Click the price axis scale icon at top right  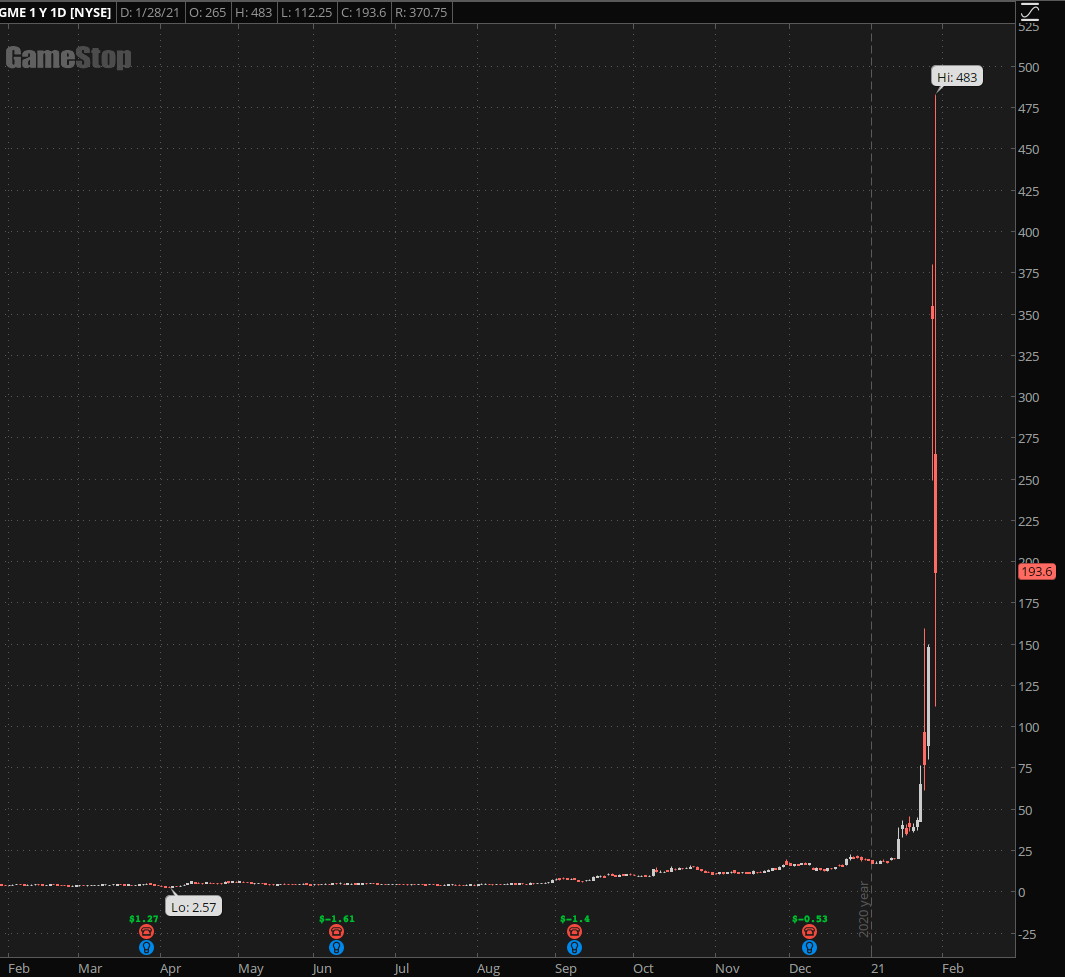[x=1030, y=12]
